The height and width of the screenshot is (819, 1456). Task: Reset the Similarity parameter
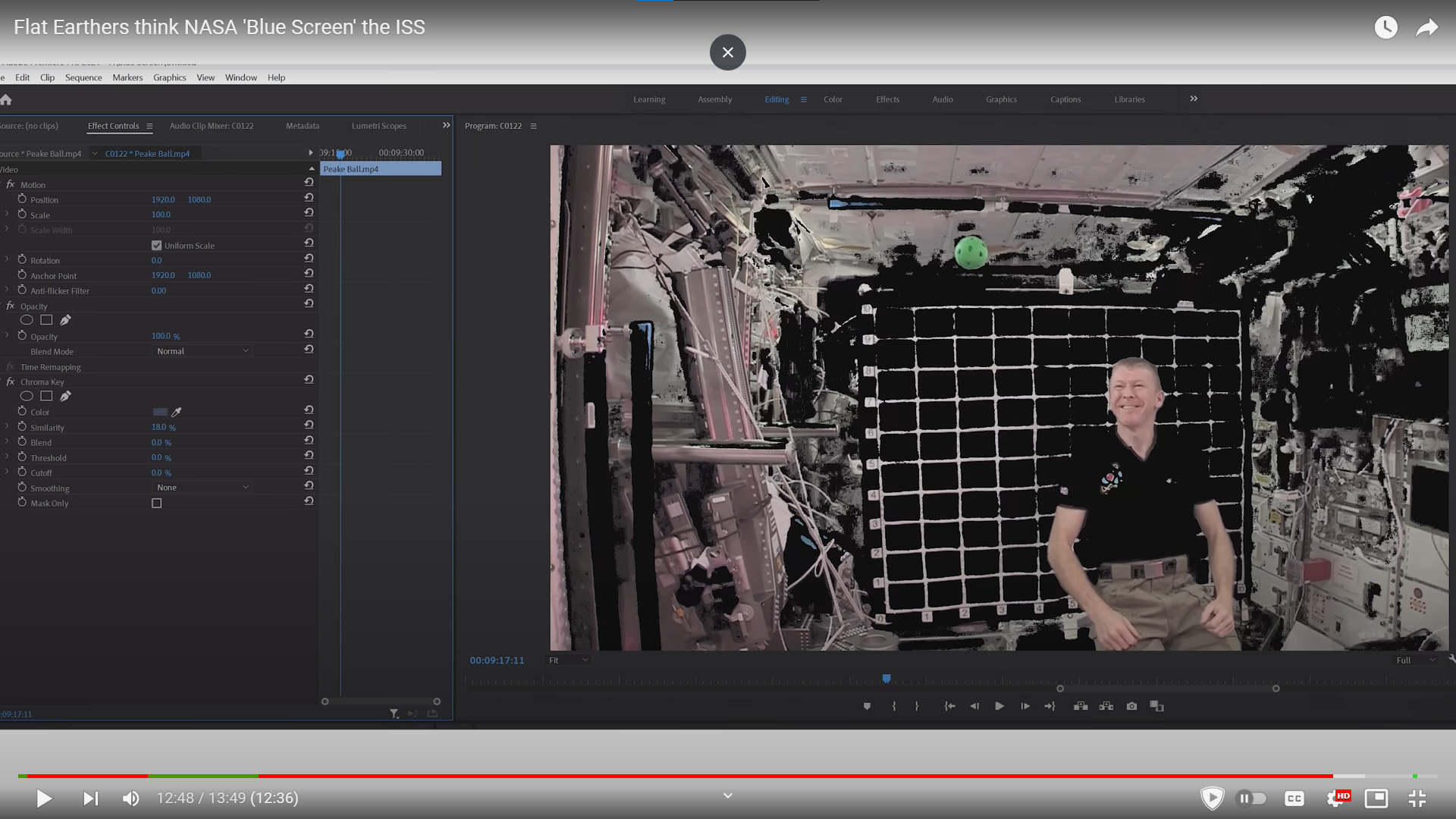309,425
